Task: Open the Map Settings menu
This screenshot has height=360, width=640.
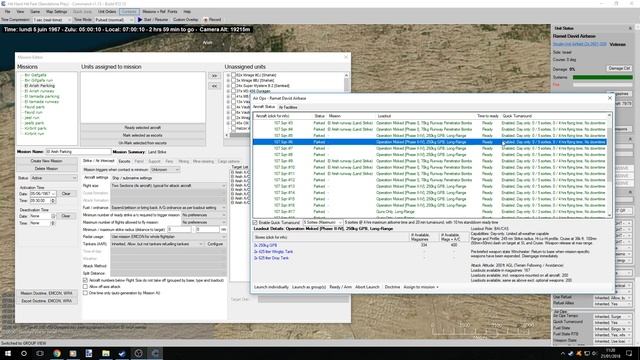Action: (x=56, y=11)
